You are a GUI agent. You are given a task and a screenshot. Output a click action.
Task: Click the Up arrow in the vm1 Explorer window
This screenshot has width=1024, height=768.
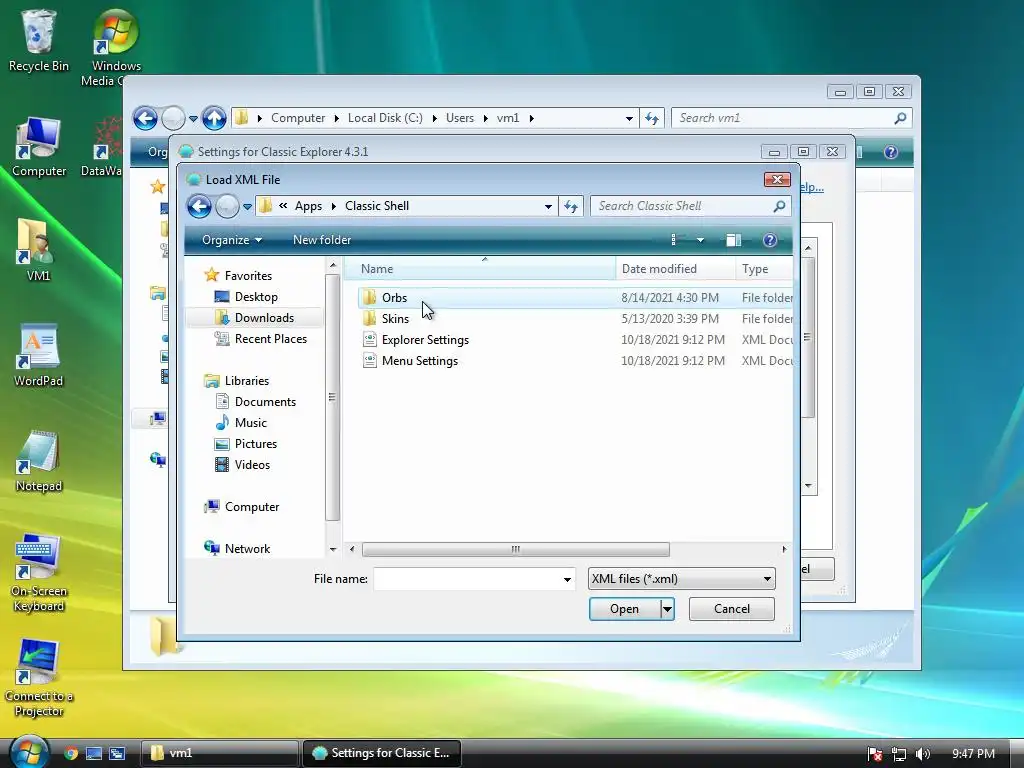[214, 118]
